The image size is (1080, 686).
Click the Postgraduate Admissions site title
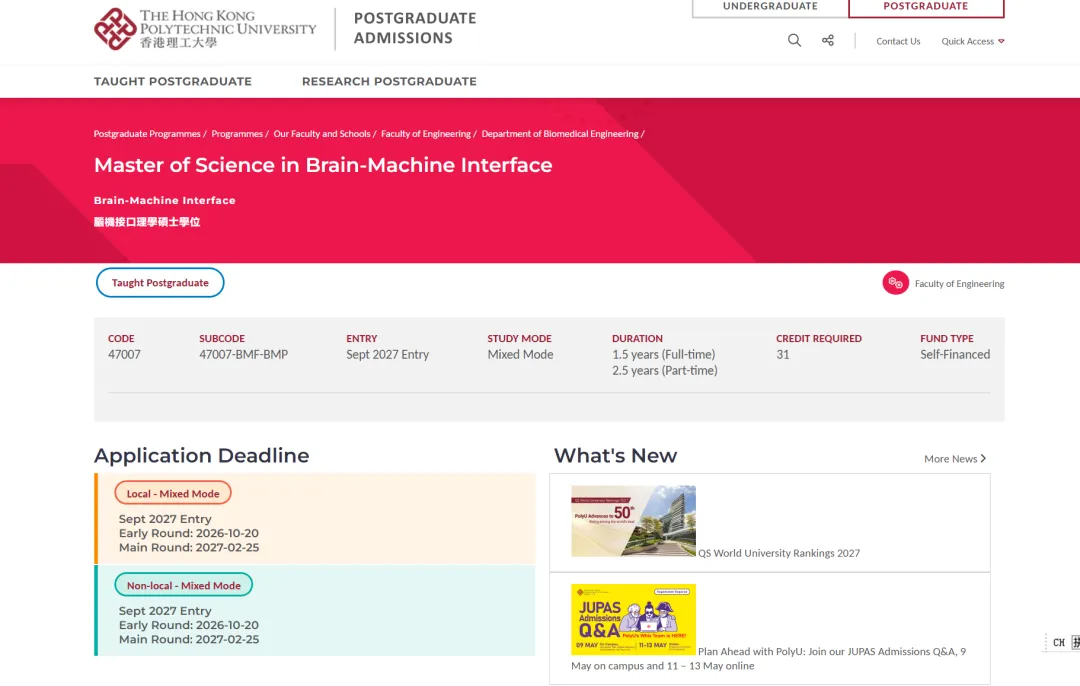click(x=415, y=28)
